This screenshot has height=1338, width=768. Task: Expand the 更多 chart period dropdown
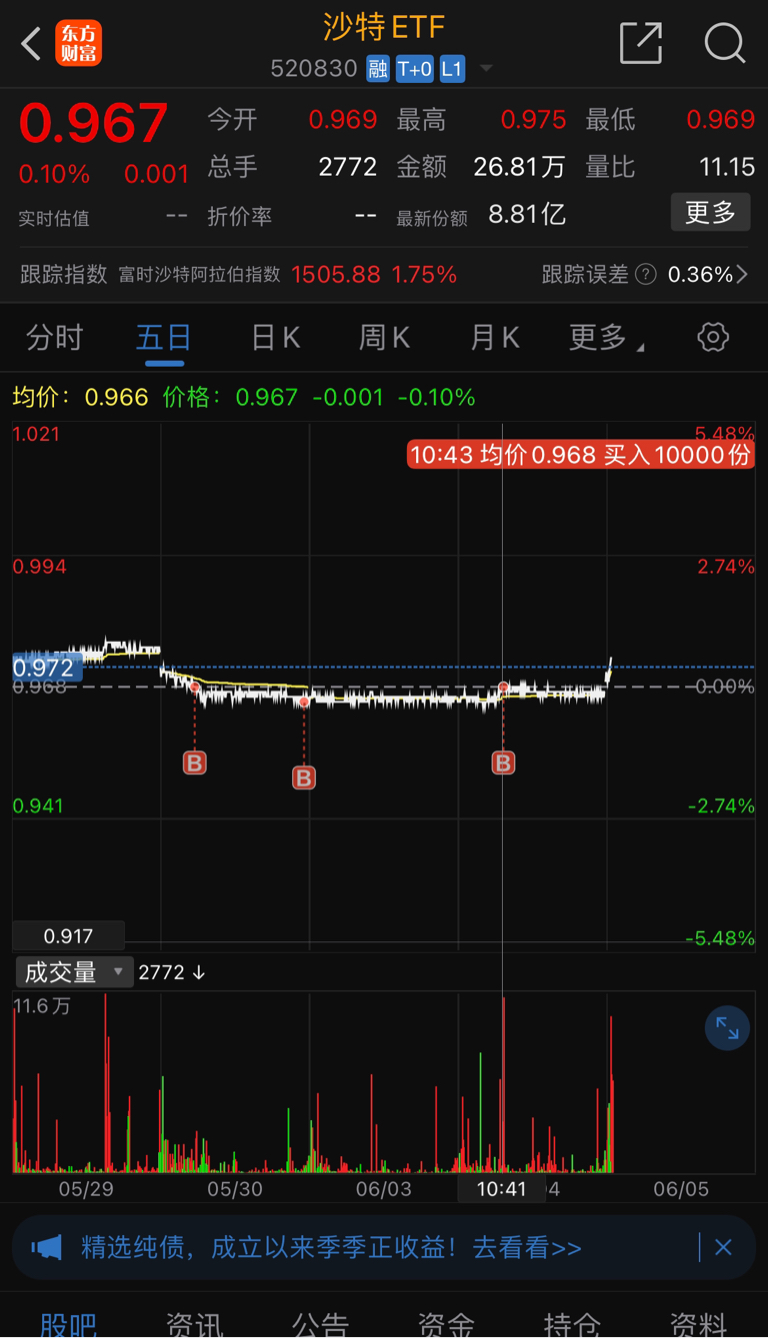pyautogui.click(x=606, y=338)
